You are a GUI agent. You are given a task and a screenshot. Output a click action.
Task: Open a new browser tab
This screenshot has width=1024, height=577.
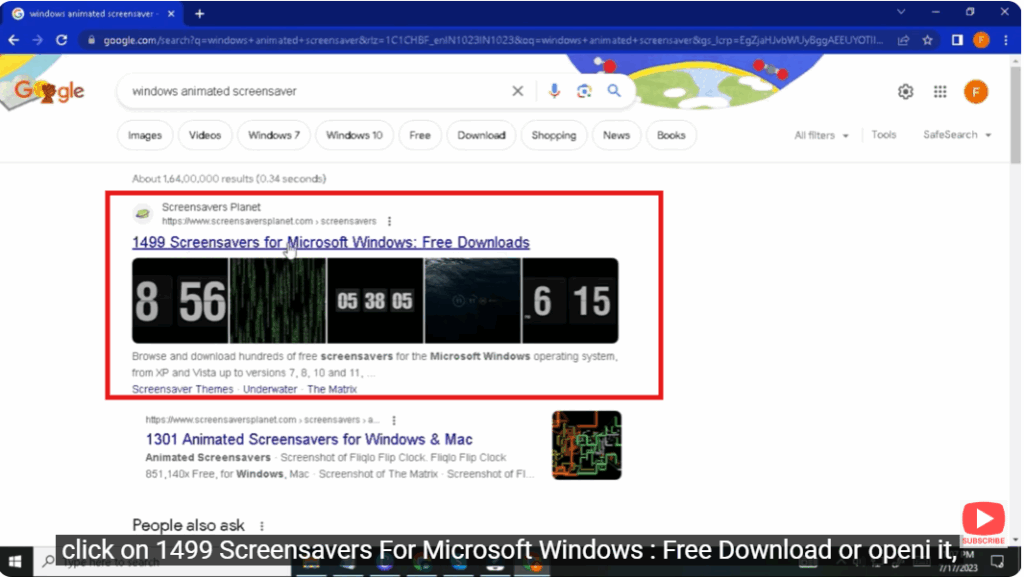[x=201, y=14]
